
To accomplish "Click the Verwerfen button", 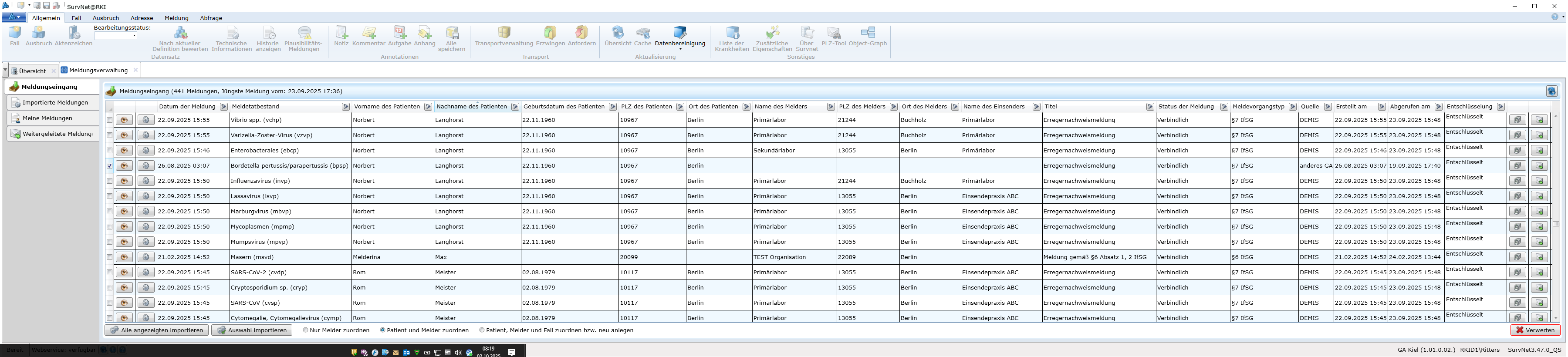I will [1534, 330].
